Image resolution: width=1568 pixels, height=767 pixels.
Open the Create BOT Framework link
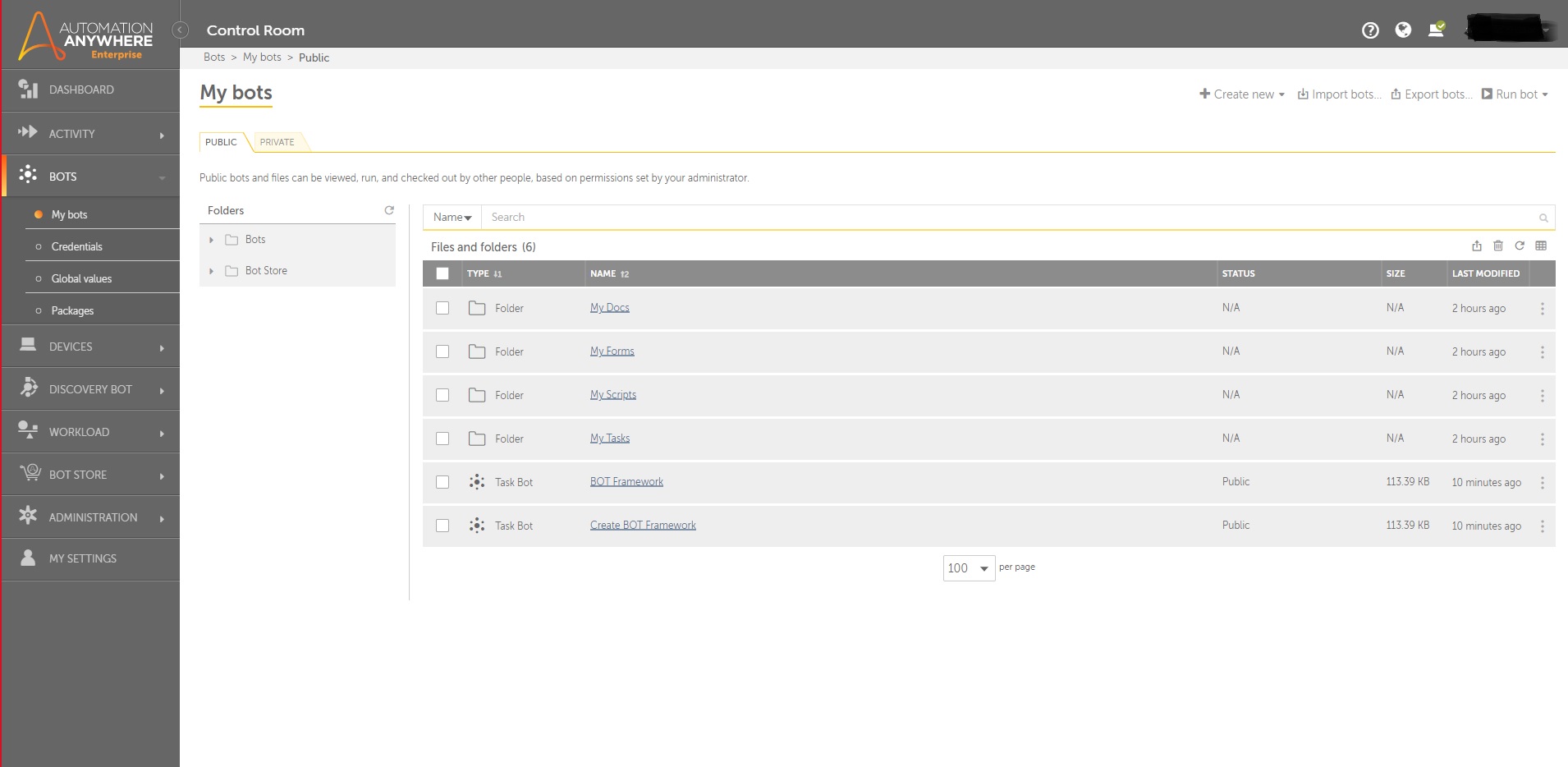[x=643, y=526]
